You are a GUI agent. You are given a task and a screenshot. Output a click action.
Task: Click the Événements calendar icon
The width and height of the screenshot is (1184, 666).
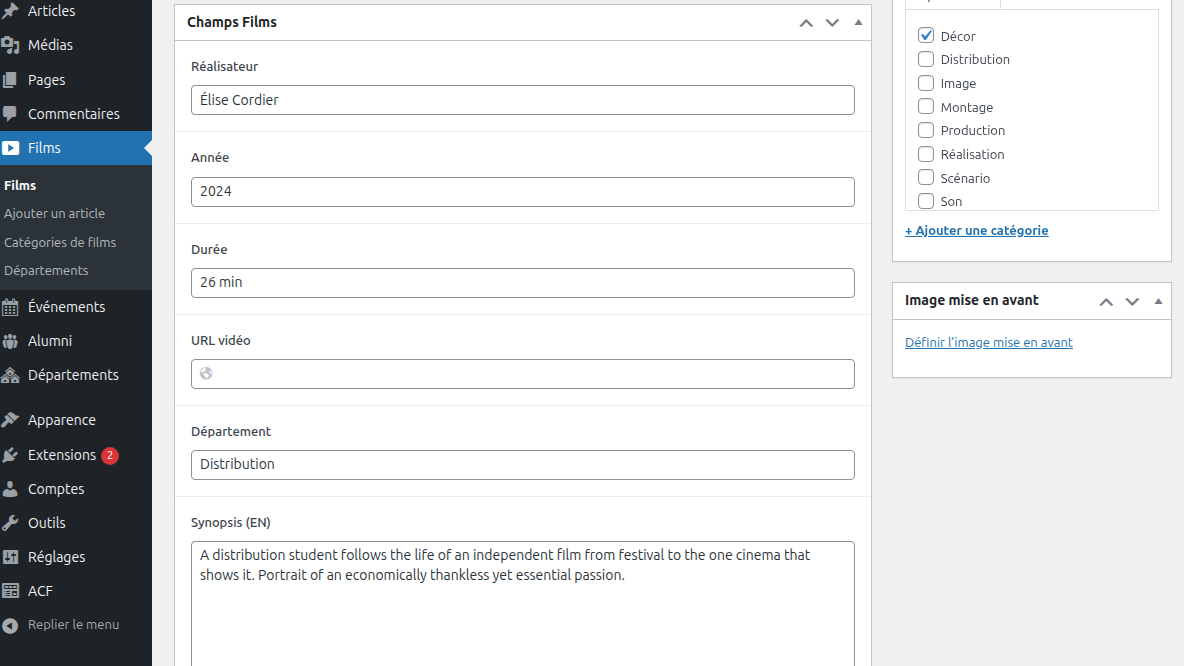[11, 307]
